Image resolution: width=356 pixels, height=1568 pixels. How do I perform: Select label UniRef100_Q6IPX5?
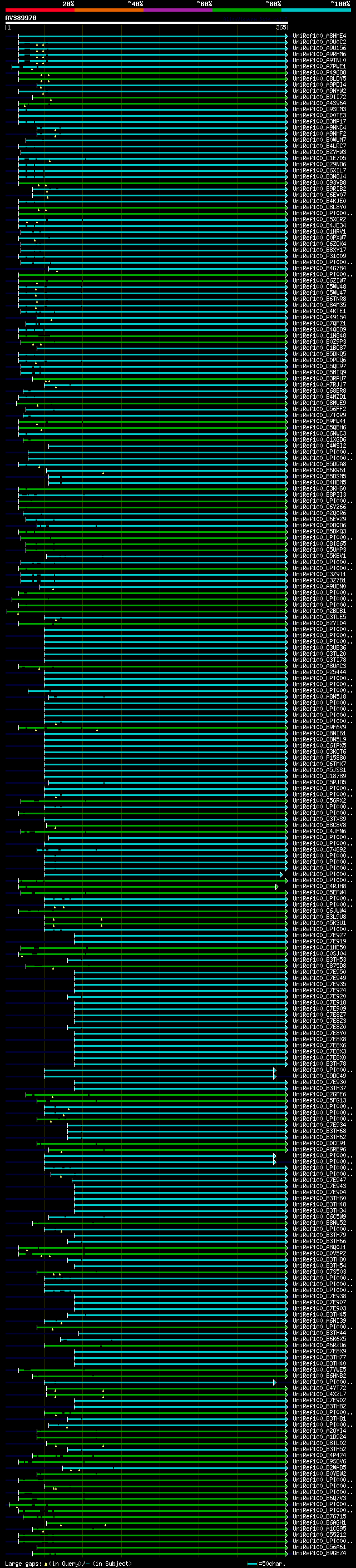319,745
